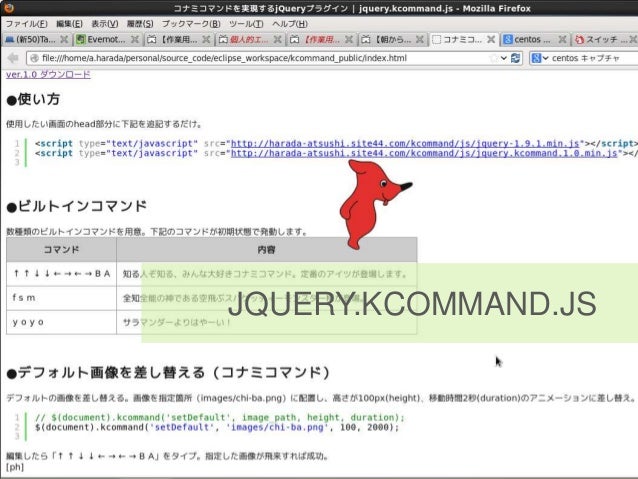Click the back arrow navigation button
The height and width of the screenshot is (479, 638).
coord(13,58)
